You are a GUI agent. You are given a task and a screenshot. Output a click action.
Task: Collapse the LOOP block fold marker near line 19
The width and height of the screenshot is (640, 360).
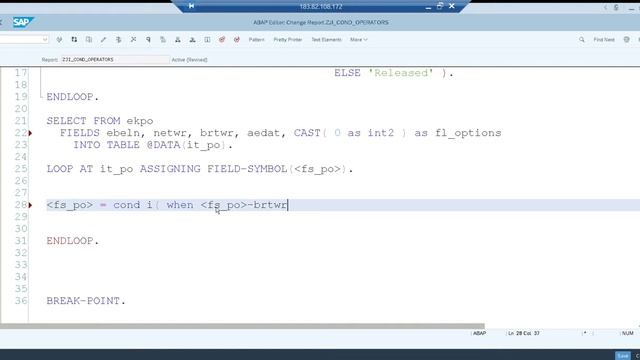coord(41,96)
